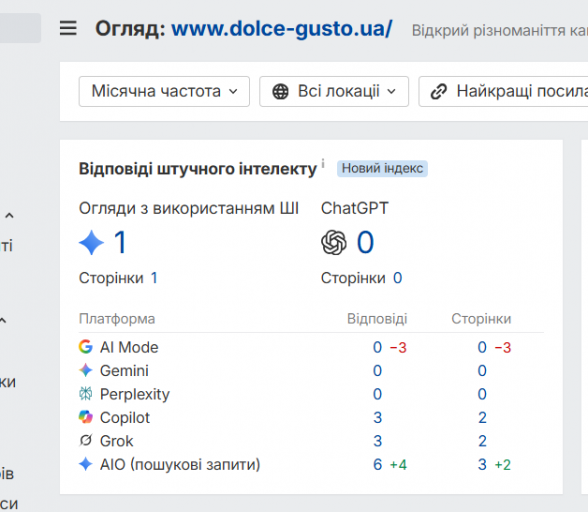Click the AI Mode answers change -3

click(x=398, y=348)
